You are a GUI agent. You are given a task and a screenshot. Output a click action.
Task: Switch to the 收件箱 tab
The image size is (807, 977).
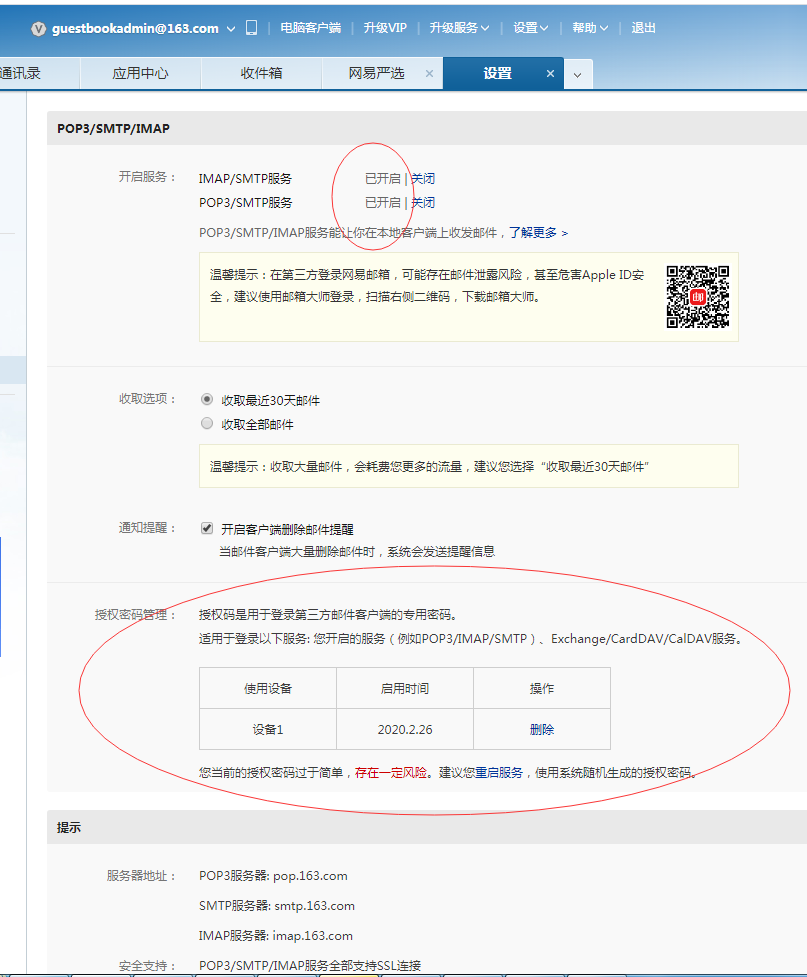point(261,74)
